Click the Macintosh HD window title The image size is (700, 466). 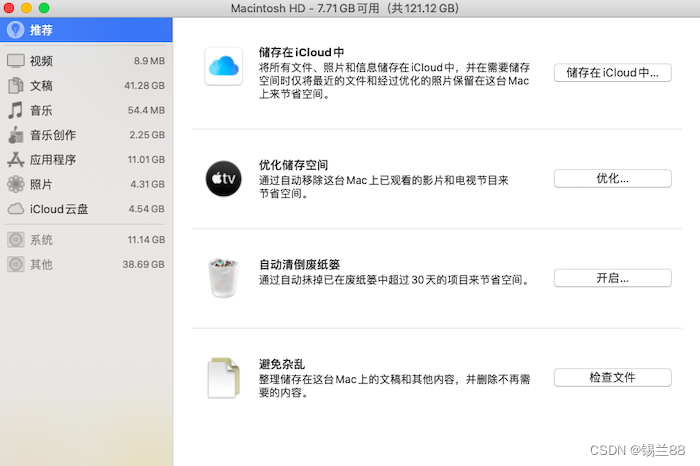[345, 8]
